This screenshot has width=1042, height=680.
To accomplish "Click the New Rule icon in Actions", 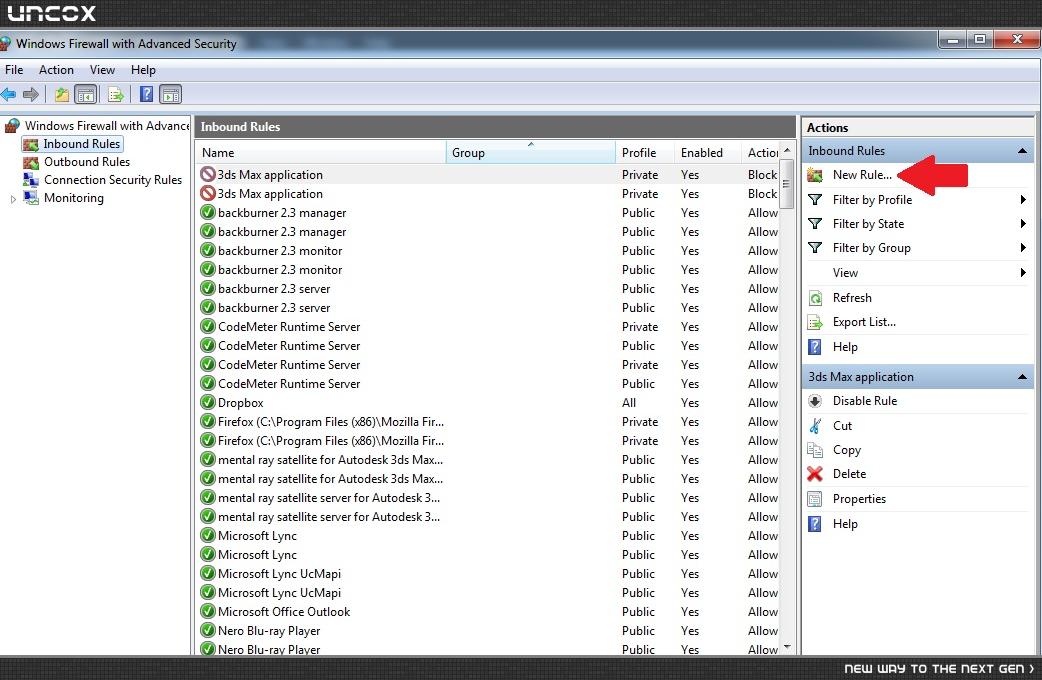I will pos(815,175).
